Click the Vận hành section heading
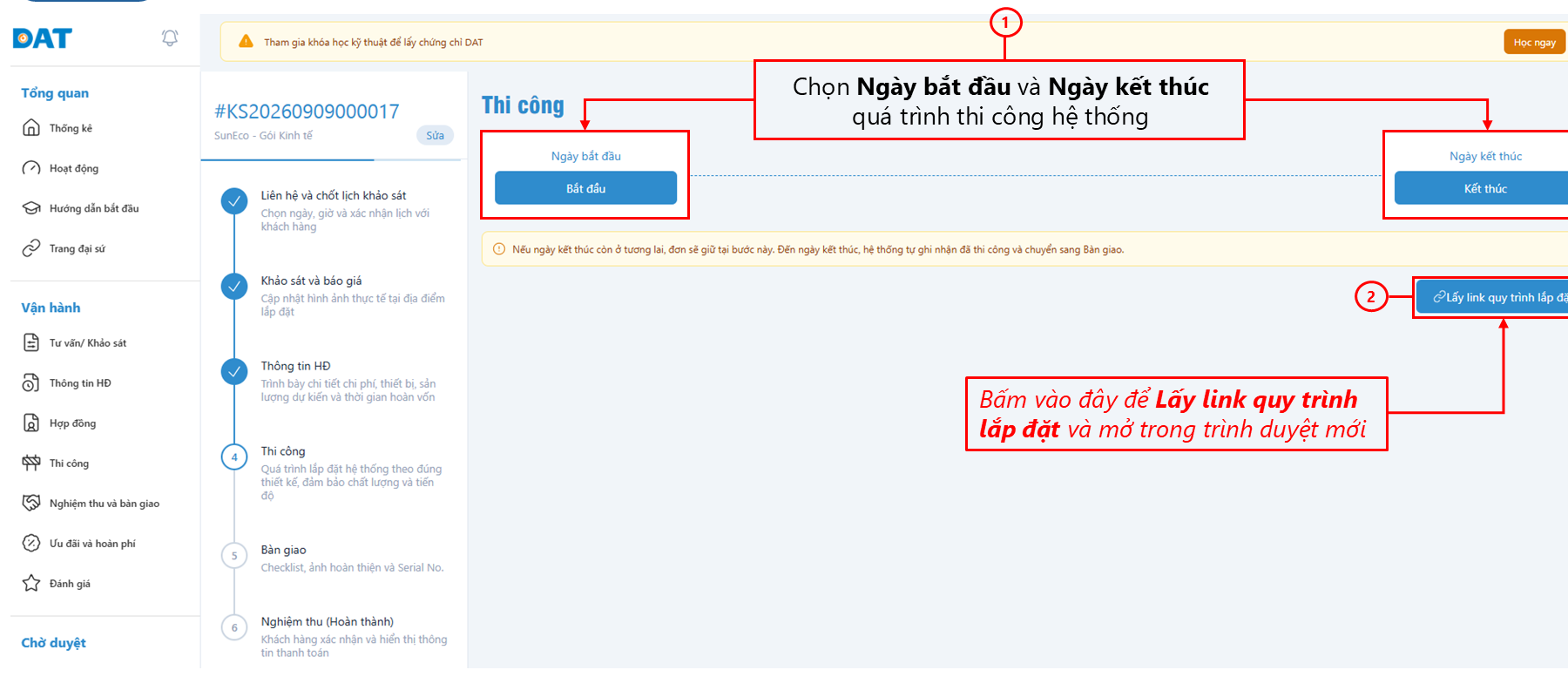This screenshot has height=697, width=1568. 51,308
